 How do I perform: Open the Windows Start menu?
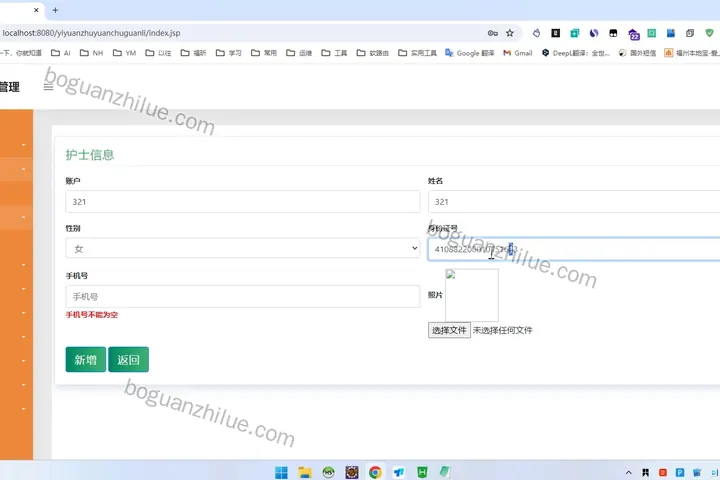(281, 472)
